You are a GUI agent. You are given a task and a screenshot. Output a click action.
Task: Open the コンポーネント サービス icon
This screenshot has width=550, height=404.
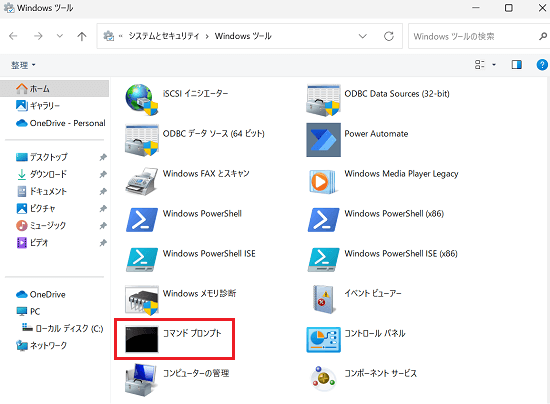[x=323, y=379]
